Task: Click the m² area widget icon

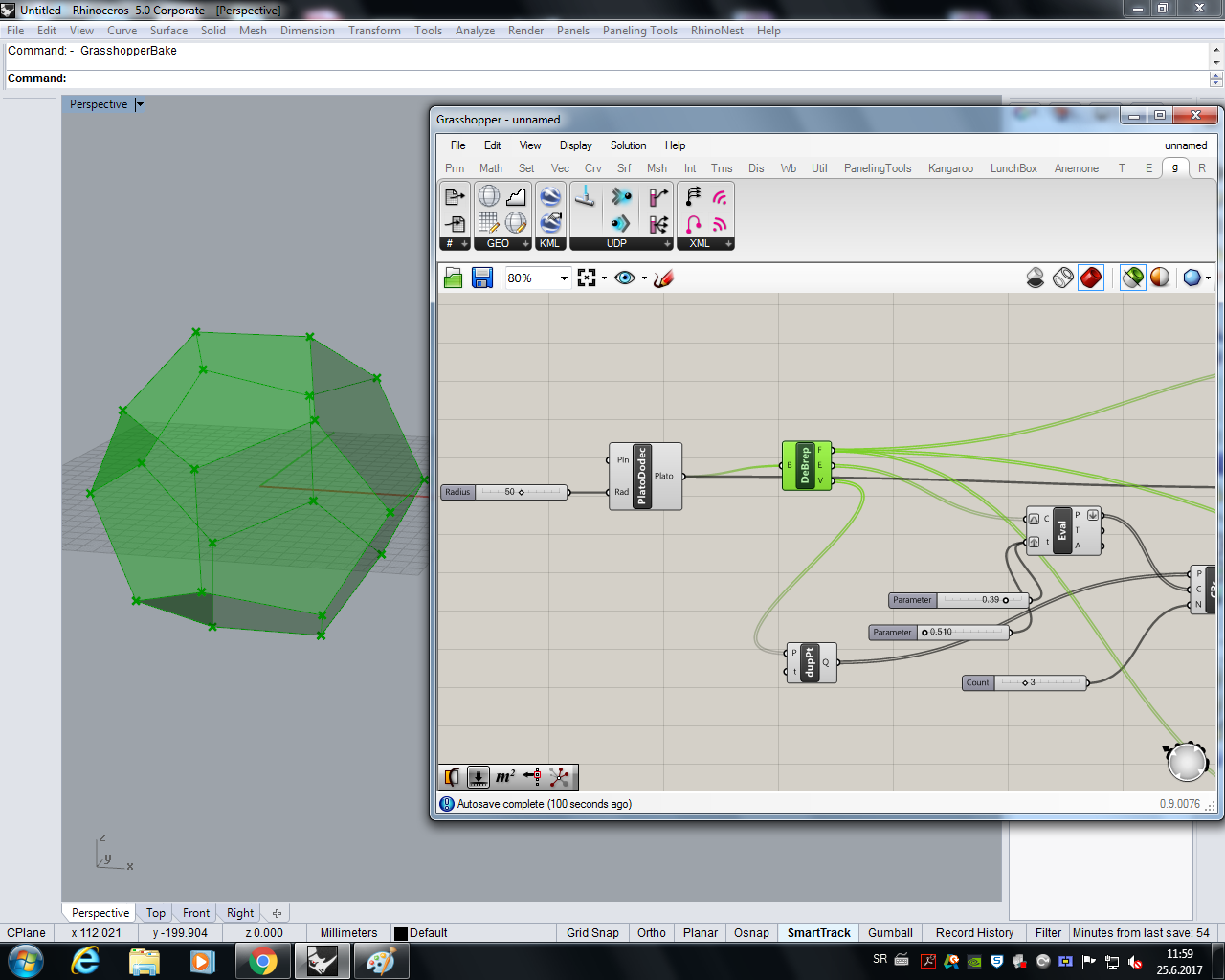Action: coord(505,777)
